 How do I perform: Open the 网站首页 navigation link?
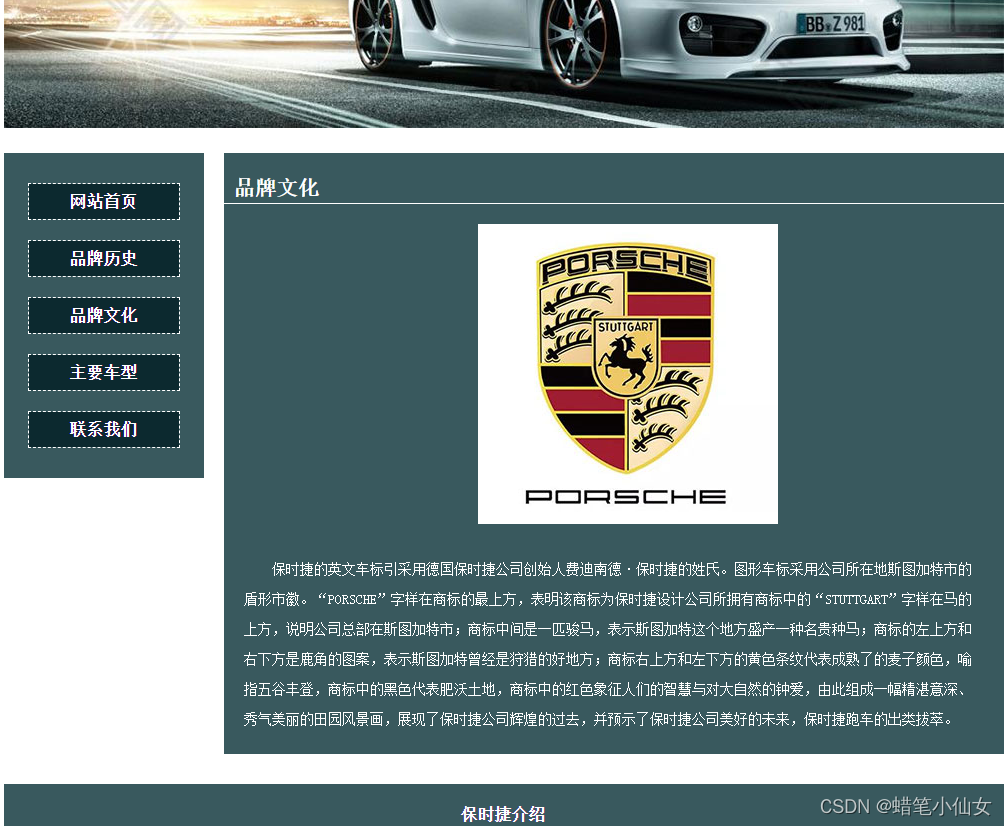point(104,201)
